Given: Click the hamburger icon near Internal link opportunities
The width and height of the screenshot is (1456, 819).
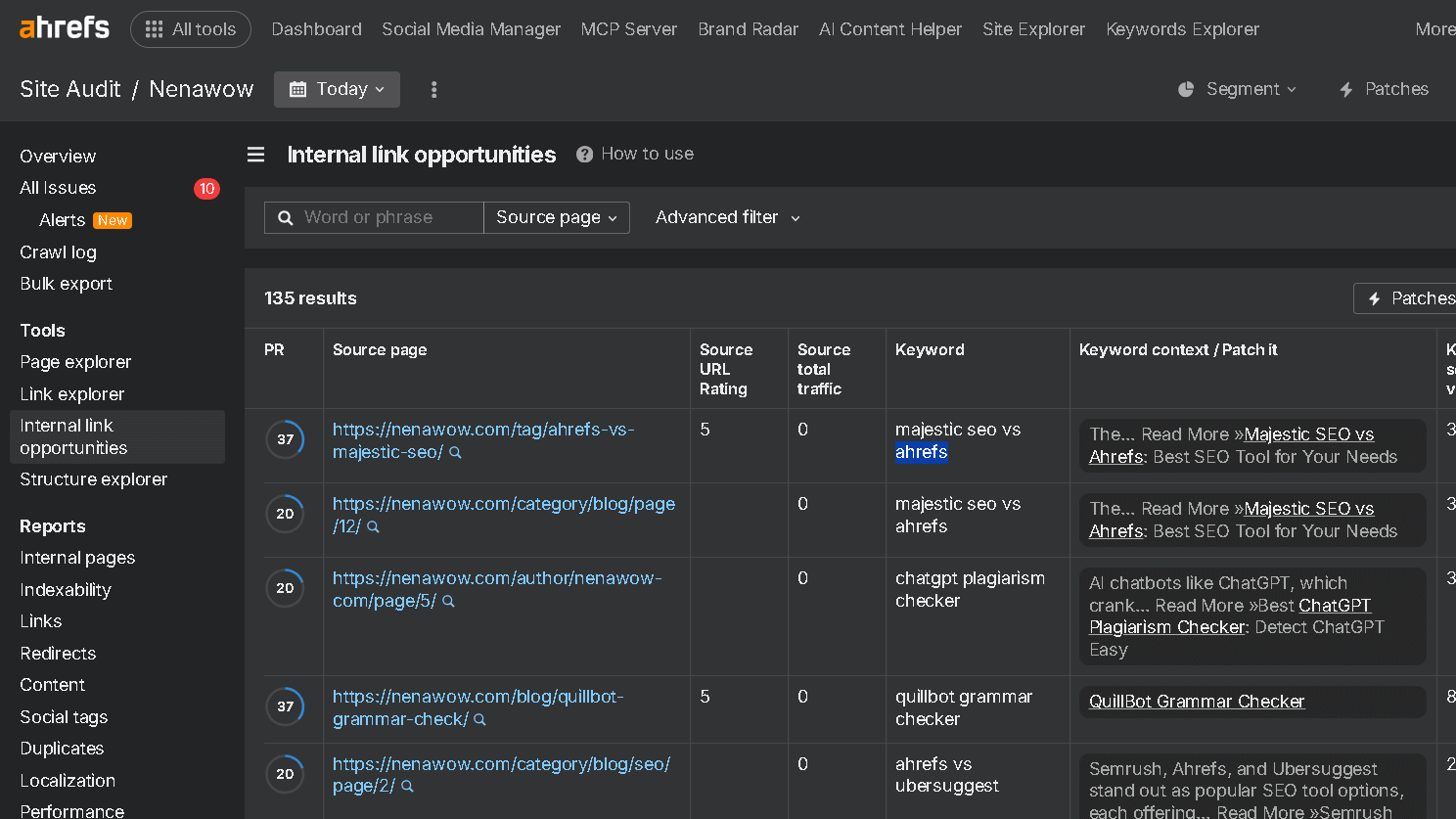Looking at the screenshot, I should (x=255, y=154).
